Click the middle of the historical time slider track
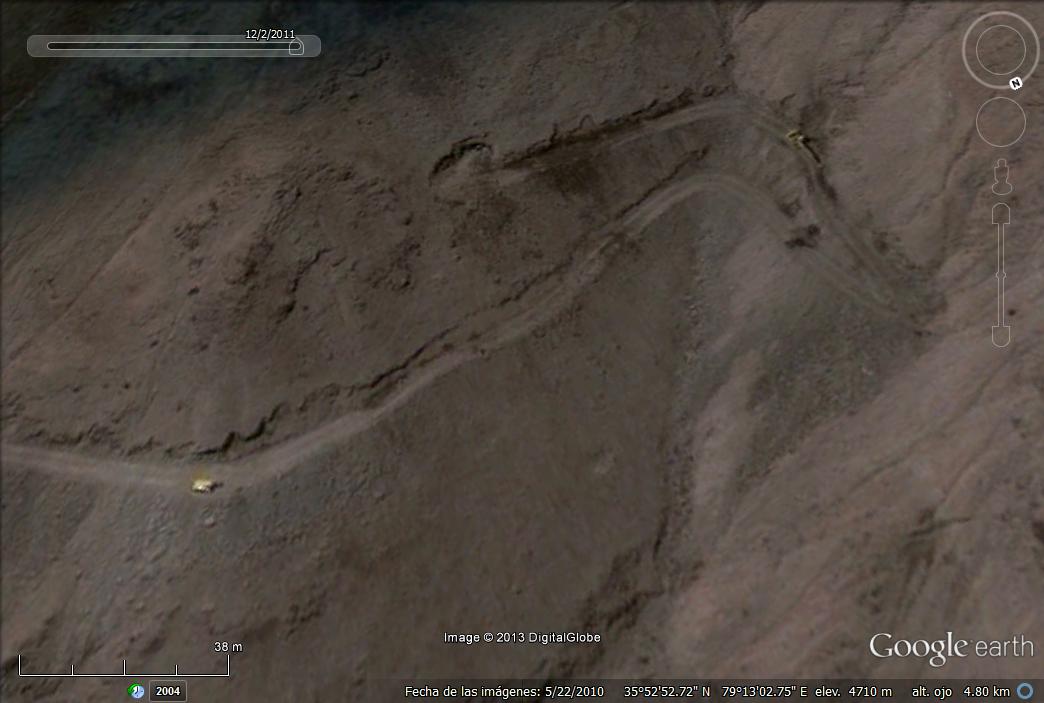1044x703 pixels. (172, 46)
